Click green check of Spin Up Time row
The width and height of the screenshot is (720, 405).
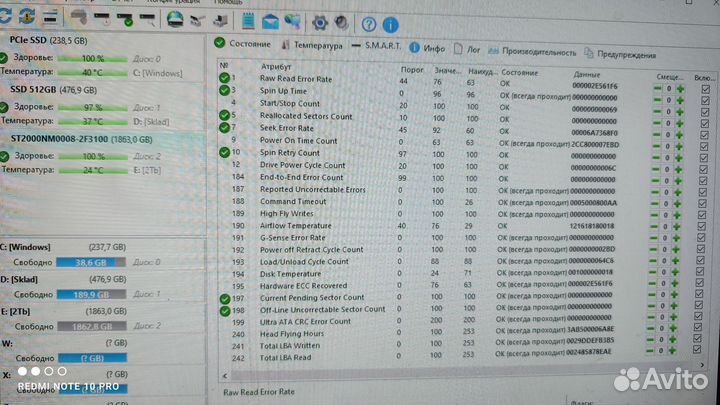[224, 90]
